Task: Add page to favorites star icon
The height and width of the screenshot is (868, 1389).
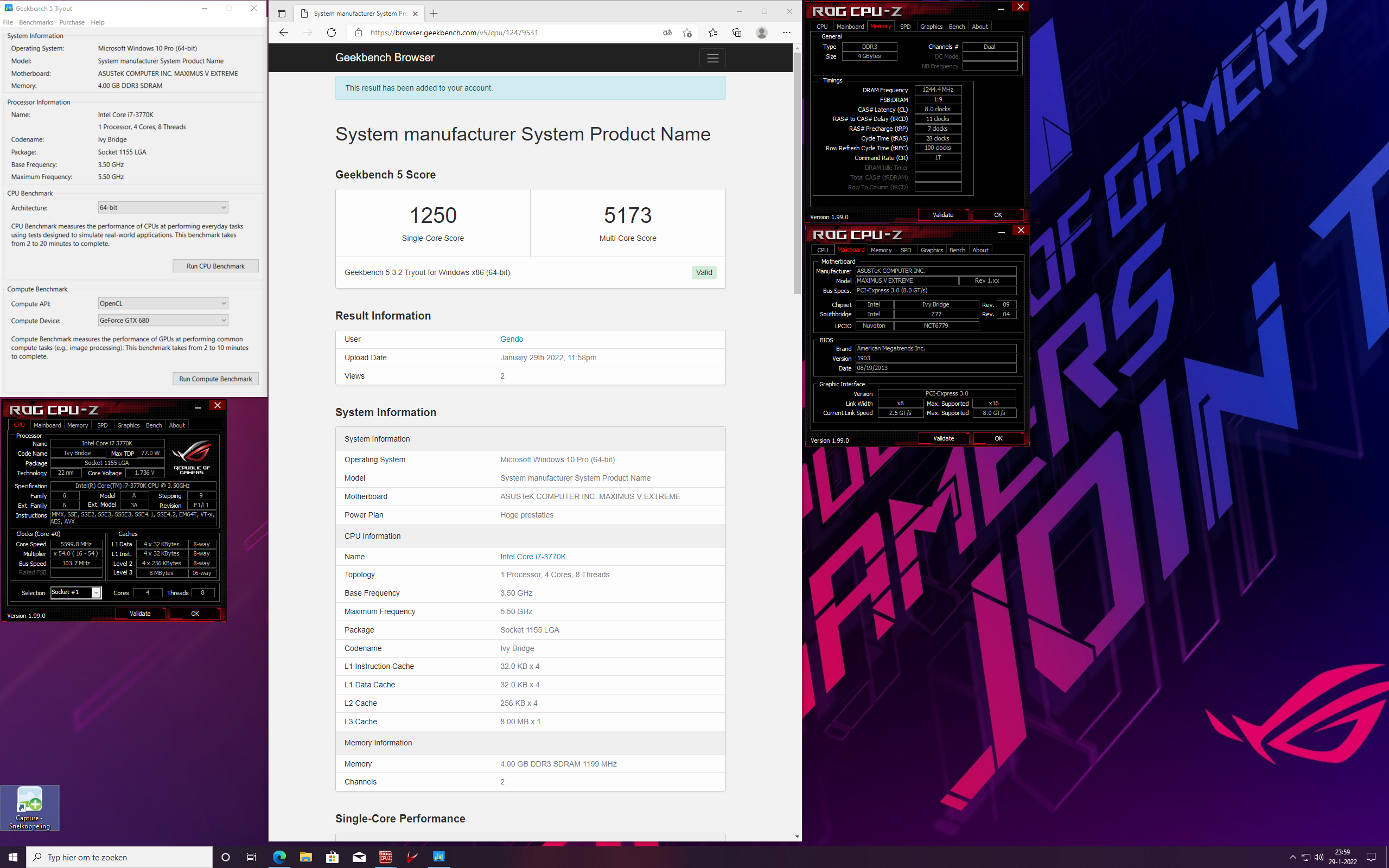Action: tap(687, 33)
